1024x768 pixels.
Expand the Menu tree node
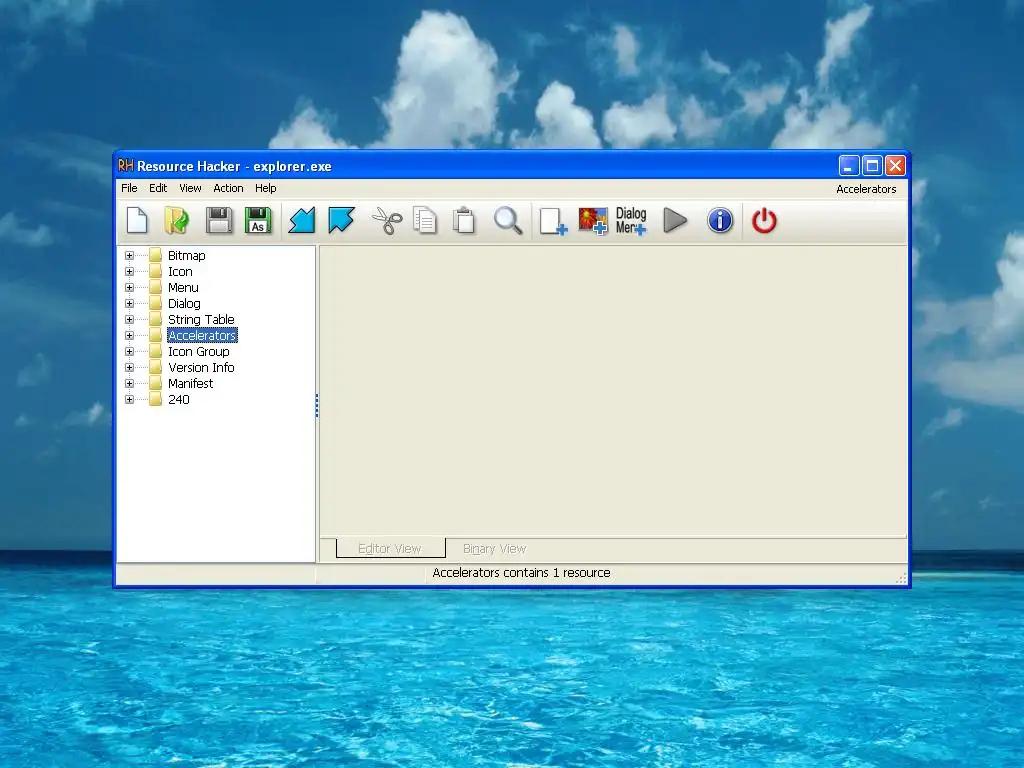pos(129,287)
